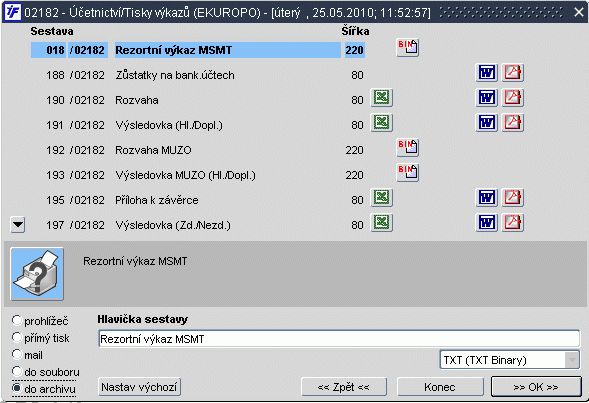Click the Hlavička sestavy text field
This screenshot has height=403, width=589.
(x=339, y=339)
